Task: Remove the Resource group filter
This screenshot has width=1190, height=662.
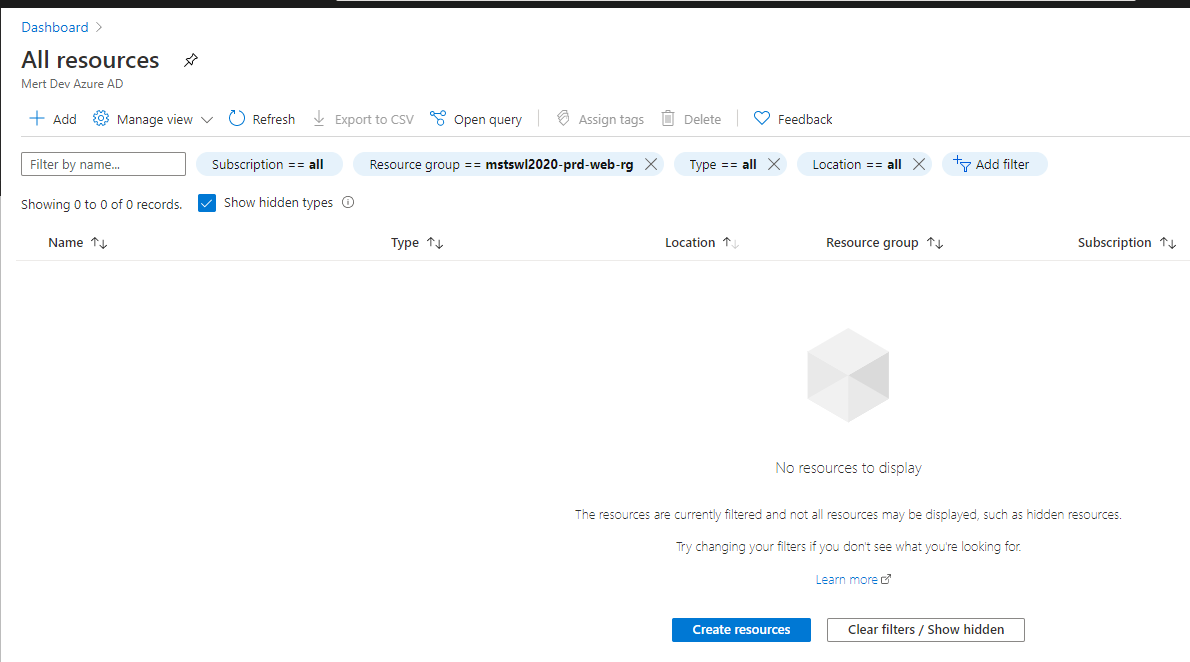Action: click(x=651, y=164)
